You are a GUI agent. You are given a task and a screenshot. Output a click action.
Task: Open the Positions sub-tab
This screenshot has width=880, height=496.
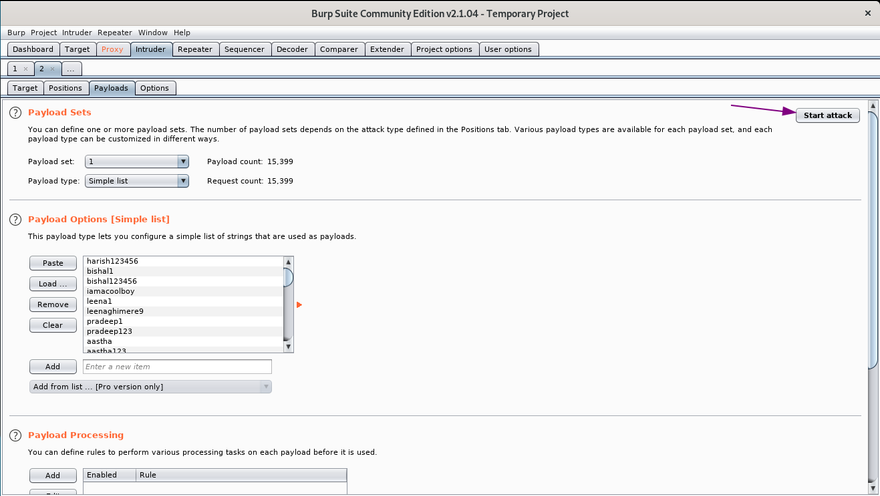coord(65,88)
